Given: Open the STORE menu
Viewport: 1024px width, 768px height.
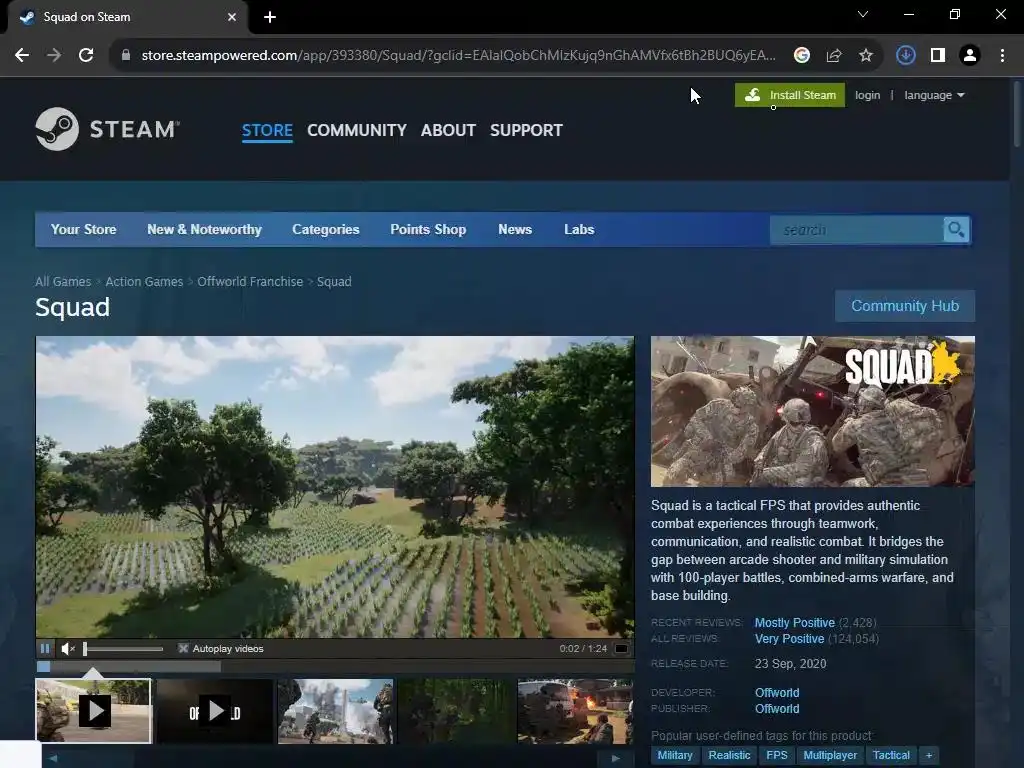Looking at the screenshot, I should pos(267,131).
